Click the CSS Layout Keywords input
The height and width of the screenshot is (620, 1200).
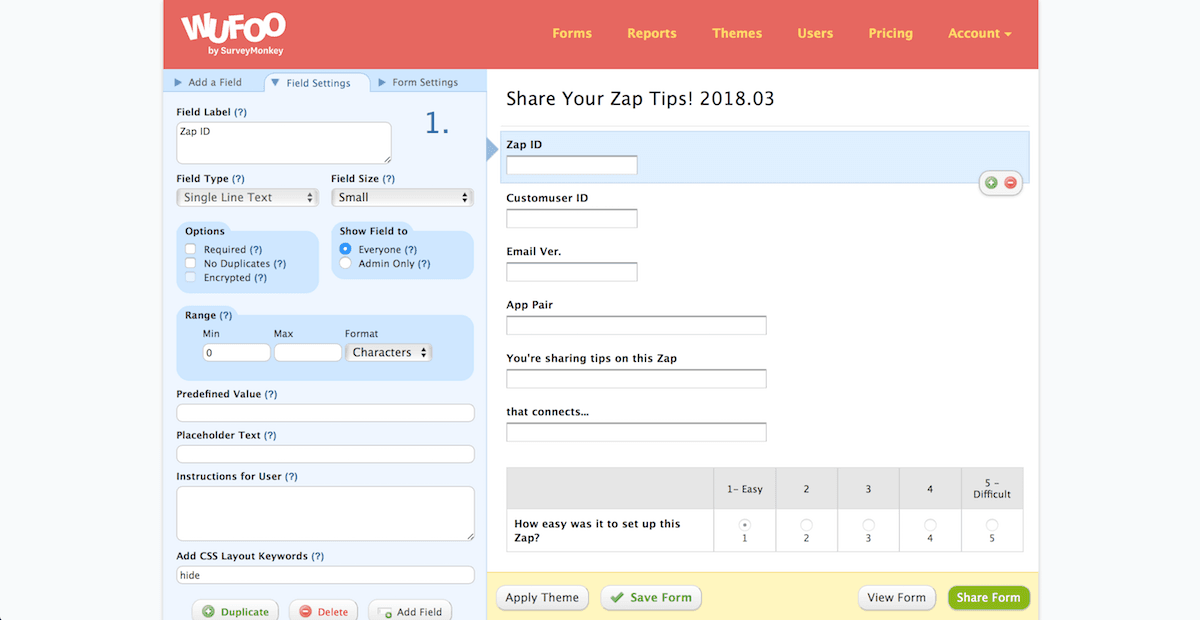(325, 575)
